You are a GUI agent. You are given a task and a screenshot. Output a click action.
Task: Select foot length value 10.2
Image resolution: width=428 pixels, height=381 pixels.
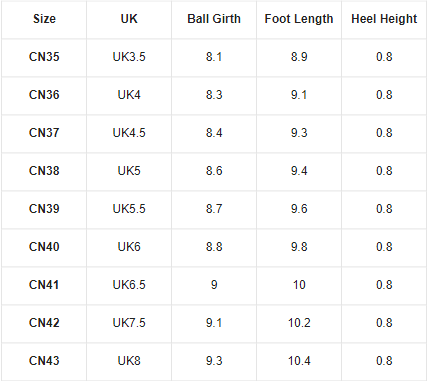pyautogui.click(x=299, y=323)
